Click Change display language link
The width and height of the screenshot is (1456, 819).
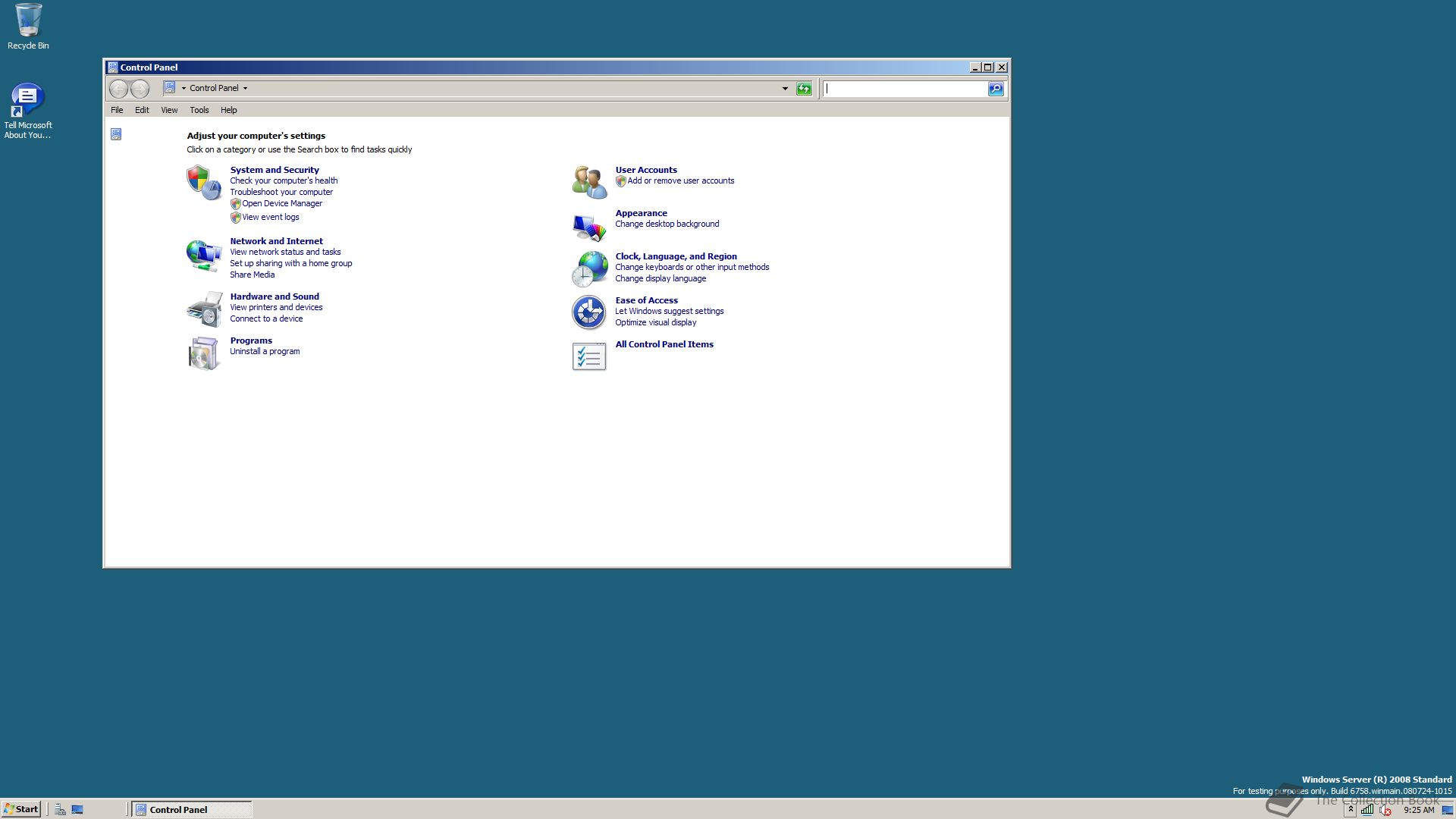click(x=661, y=278)
